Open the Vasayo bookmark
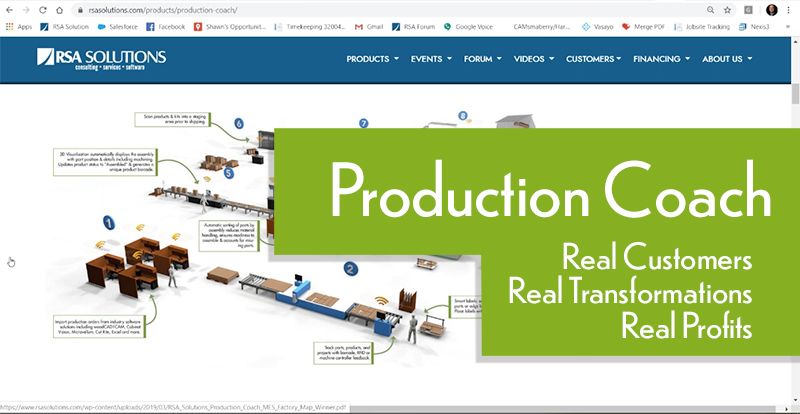The width and height of the screenshot is (800, 414). 597,27
